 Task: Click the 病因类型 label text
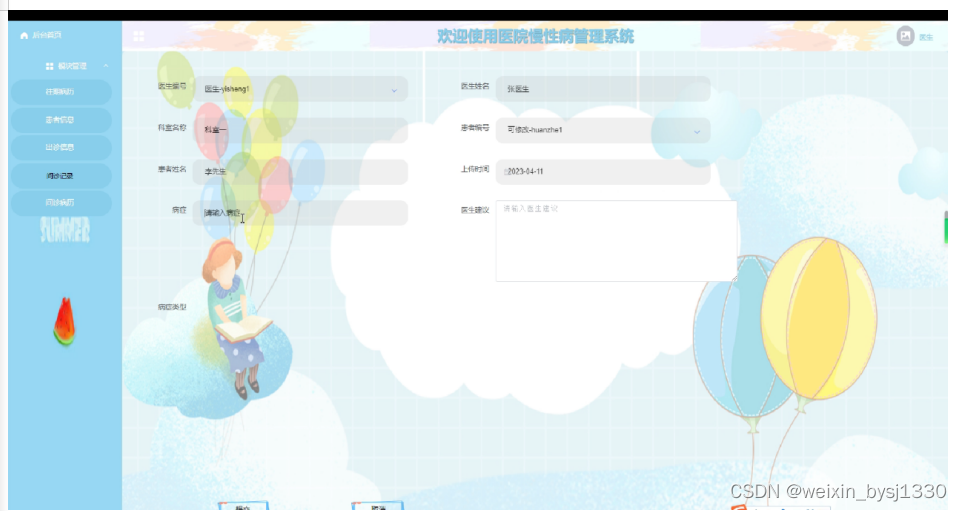[x=172, y=307]
